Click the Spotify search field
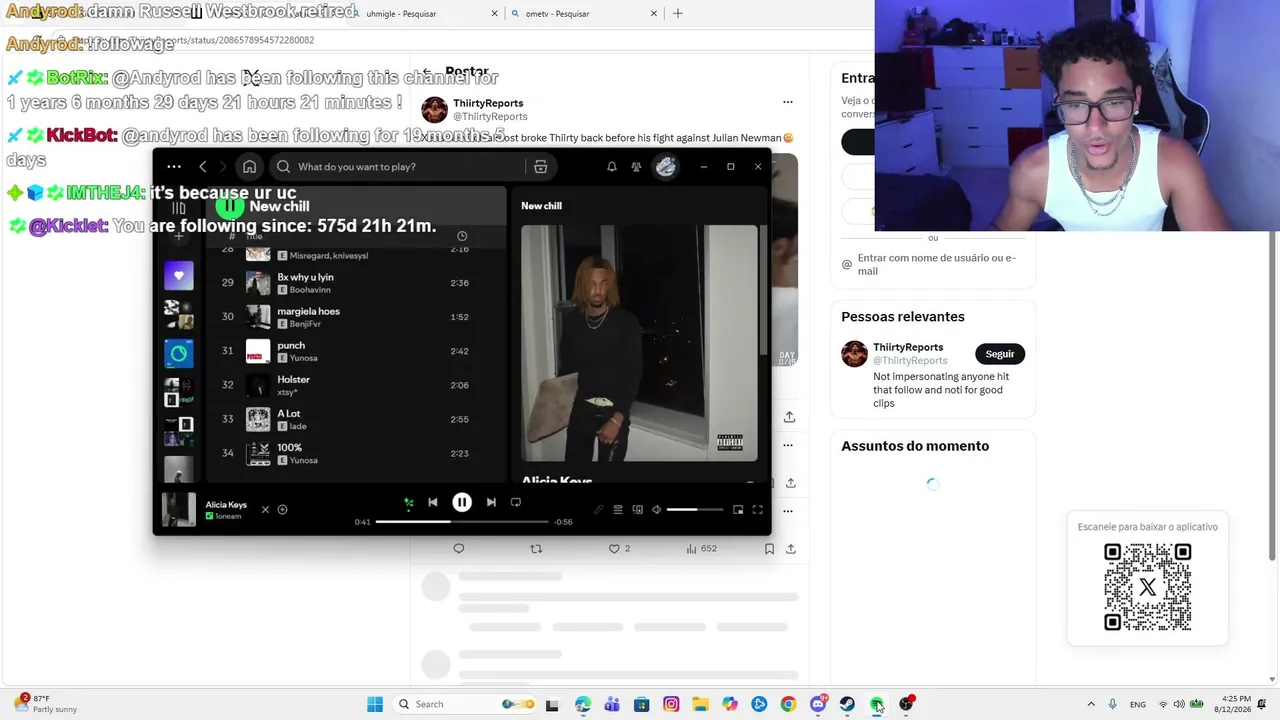This screenshot has height=720, width=1280. click(398, 167)
